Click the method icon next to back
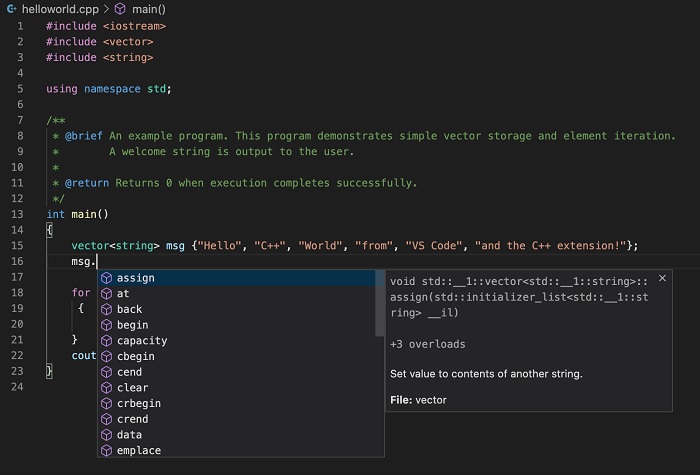 pyautogui.click(x=106, y=309)
